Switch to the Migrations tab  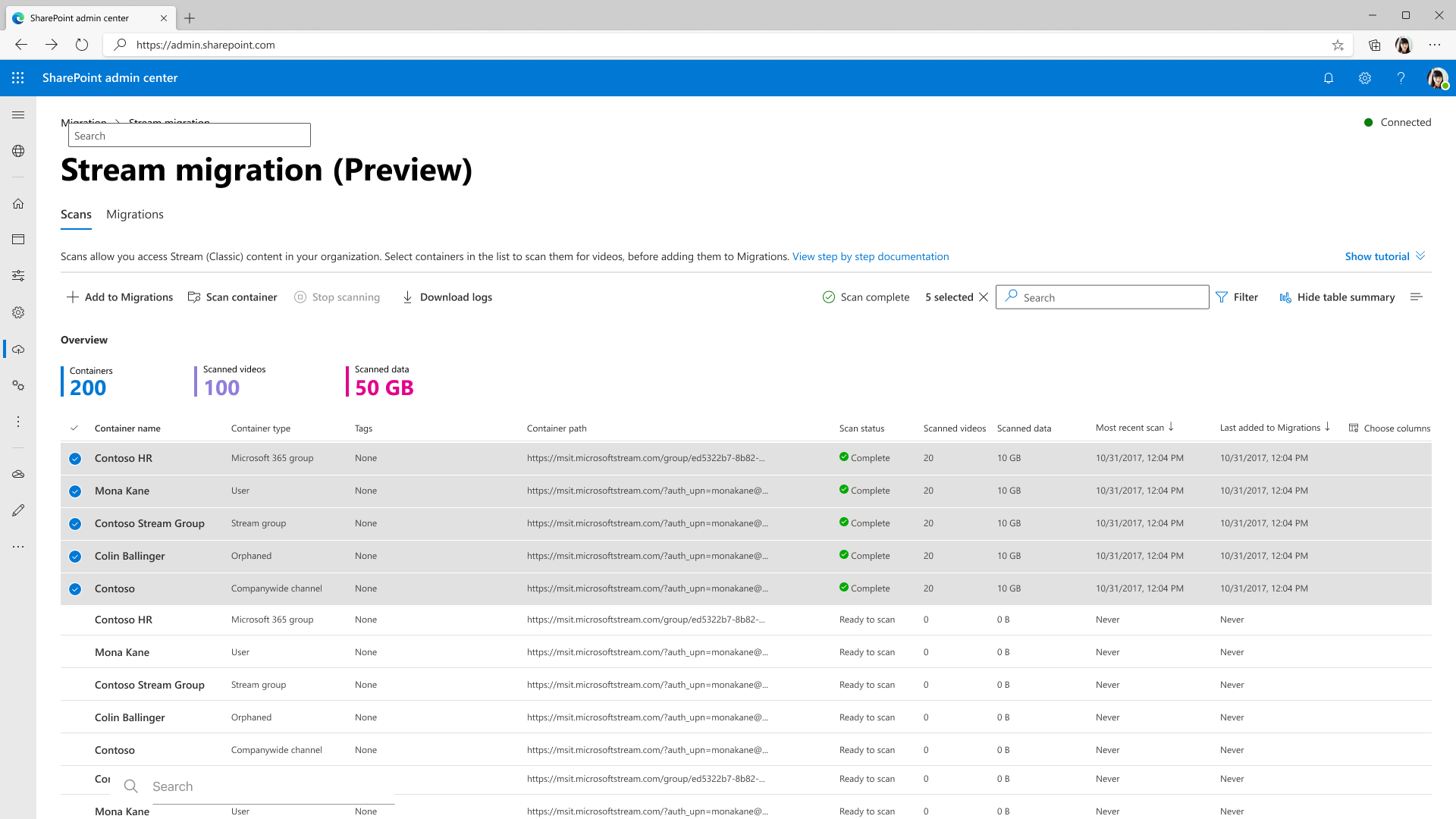coord(135,214)
